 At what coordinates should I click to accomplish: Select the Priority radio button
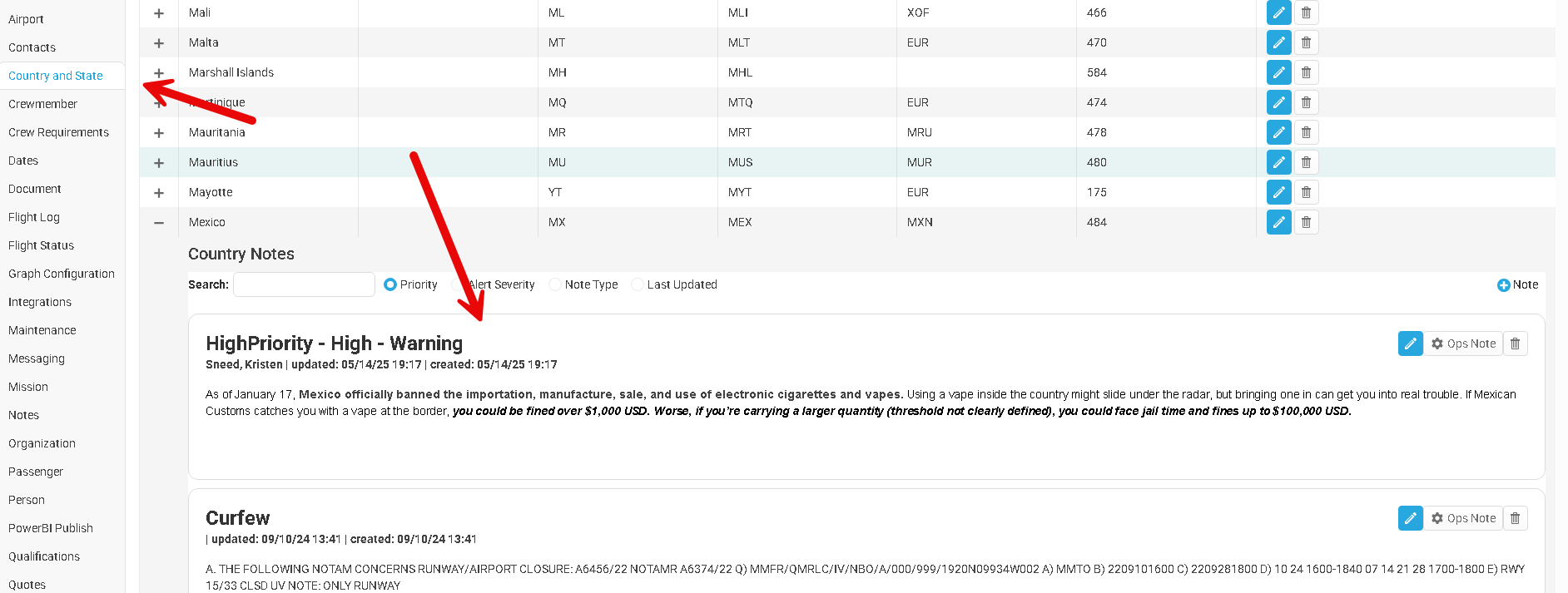pyautogui.click(x=390, y=284)
